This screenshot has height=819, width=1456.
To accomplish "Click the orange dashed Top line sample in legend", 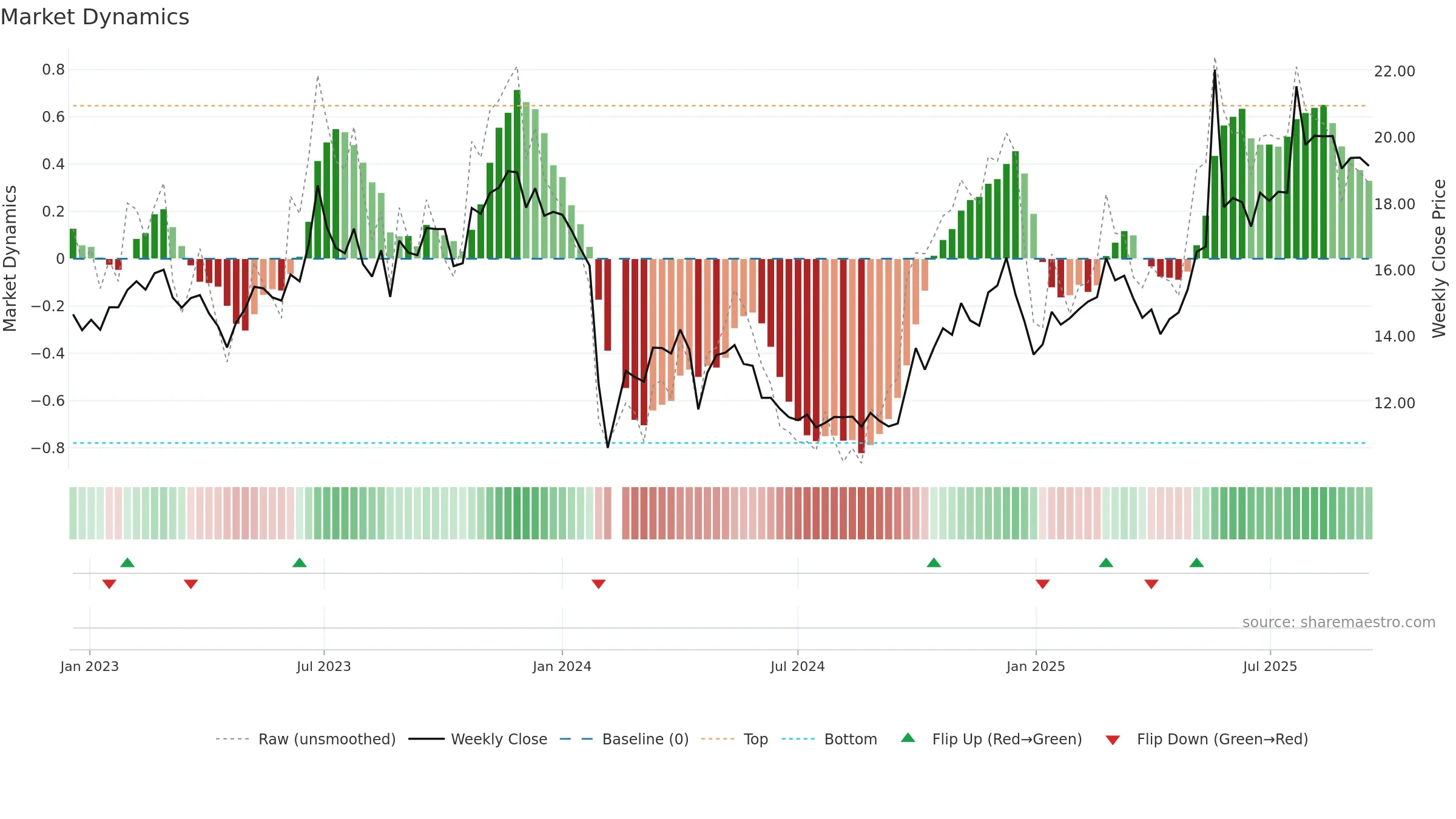I will coord(718,739).
